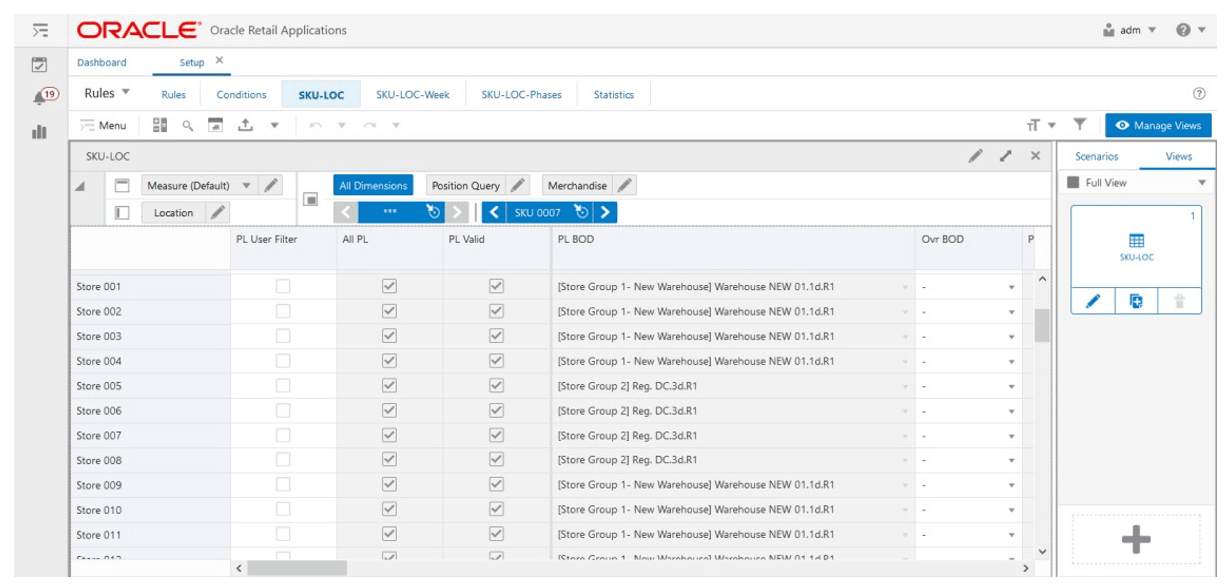1227x585 pixels.
Task: Click the All Dimensions button
Action: 373,185
